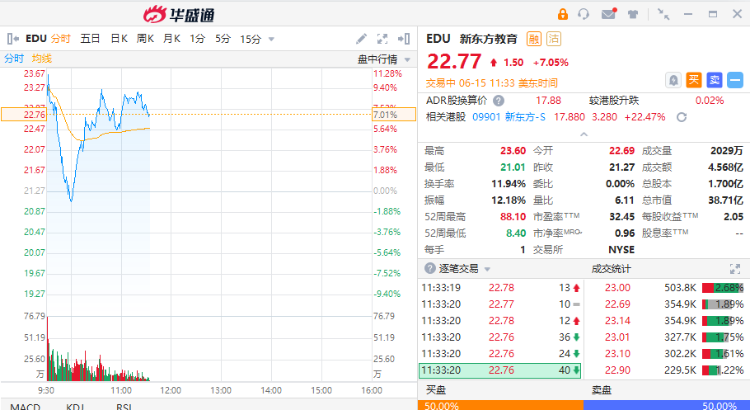
Task: Open the skin theme shirt icon
Action: 633,14
